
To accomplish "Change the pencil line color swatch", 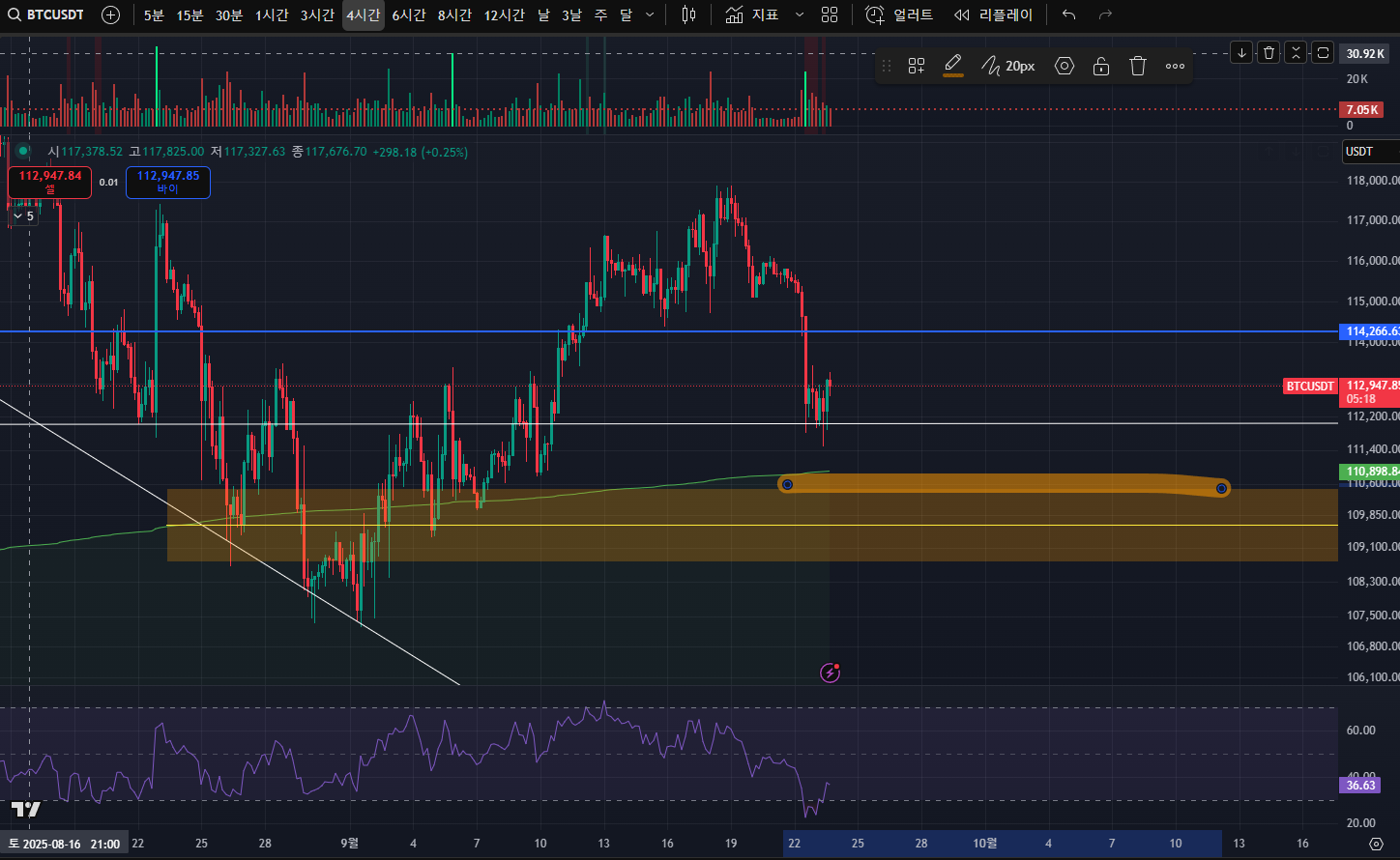I will click(953, 66).
